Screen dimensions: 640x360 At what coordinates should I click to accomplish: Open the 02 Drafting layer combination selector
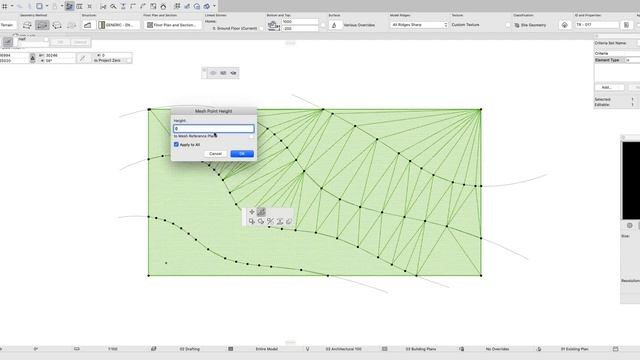pyautogui.click(x=190, y=349)
